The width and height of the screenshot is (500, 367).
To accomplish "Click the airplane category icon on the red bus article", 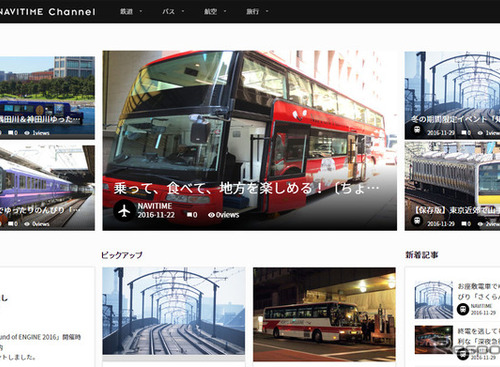I will point(124,211).
